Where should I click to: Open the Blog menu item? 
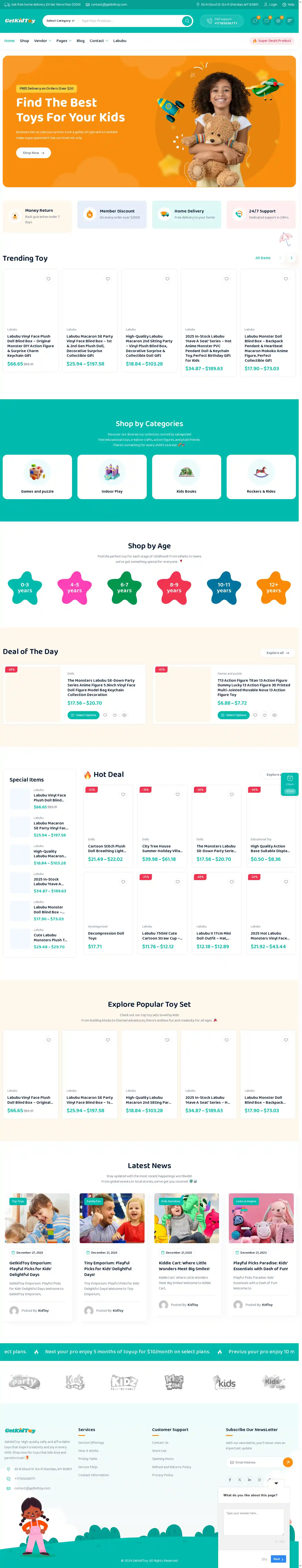[80, 41]
